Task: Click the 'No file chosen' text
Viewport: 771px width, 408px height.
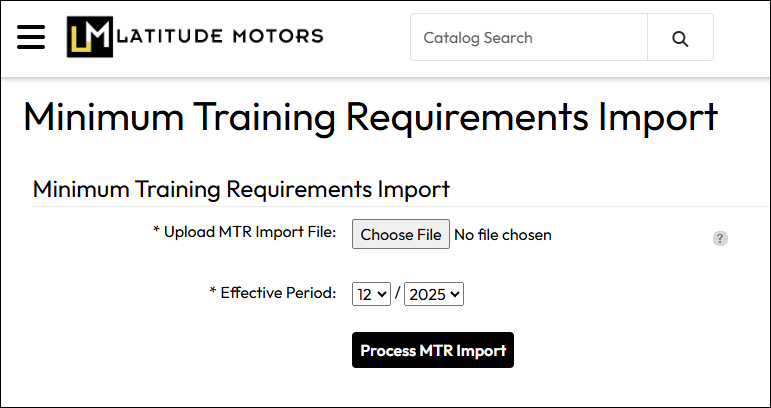Action: [x=503, y=235]
